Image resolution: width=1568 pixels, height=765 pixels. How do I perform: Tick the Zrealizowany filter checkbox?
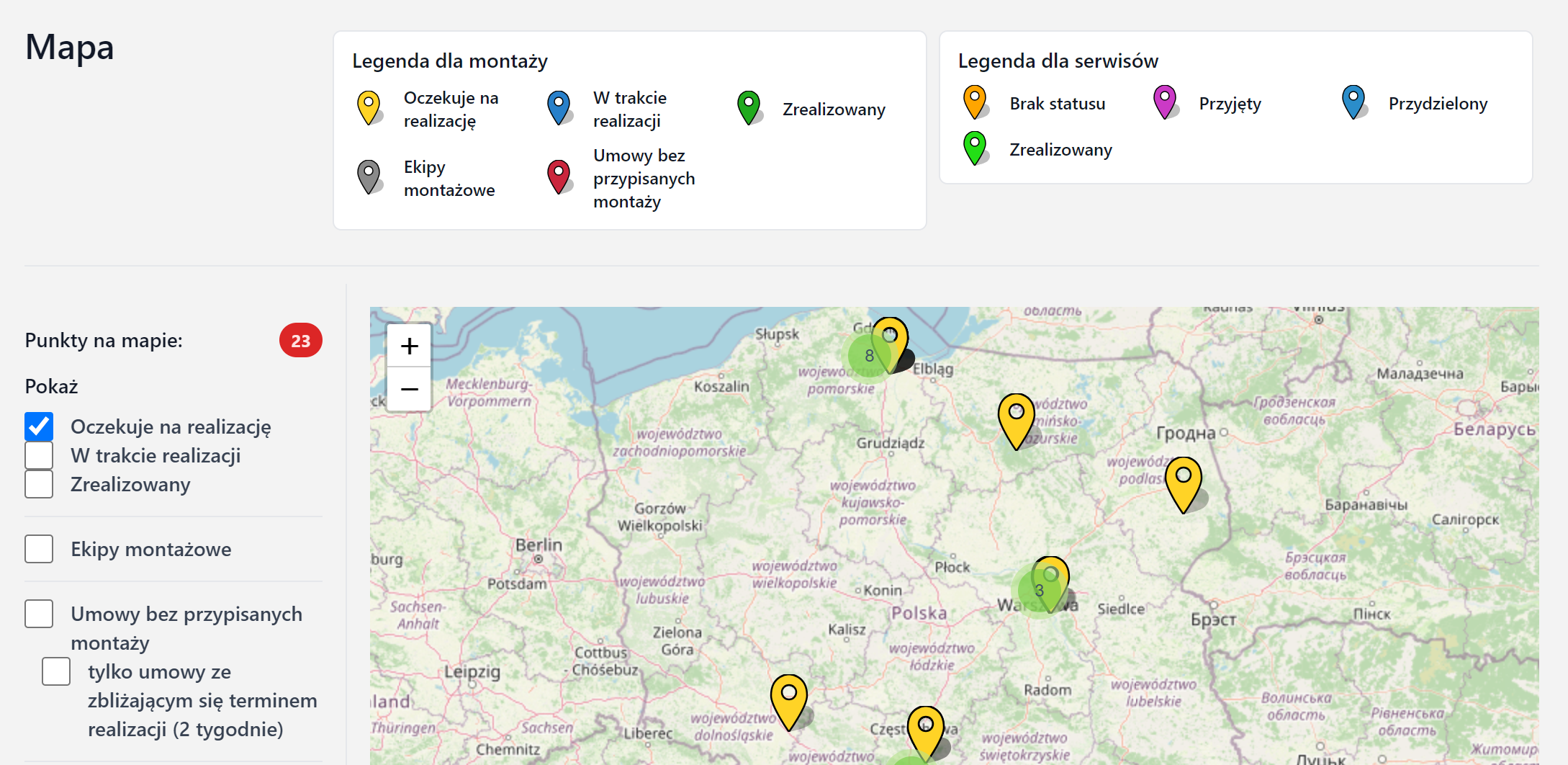tap(39, 484)
